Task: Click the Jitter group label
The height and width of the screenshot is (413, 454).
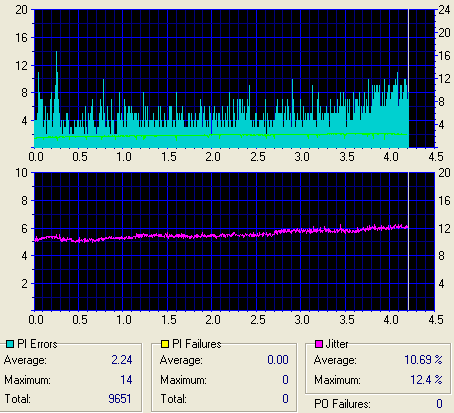Action: 337,344
